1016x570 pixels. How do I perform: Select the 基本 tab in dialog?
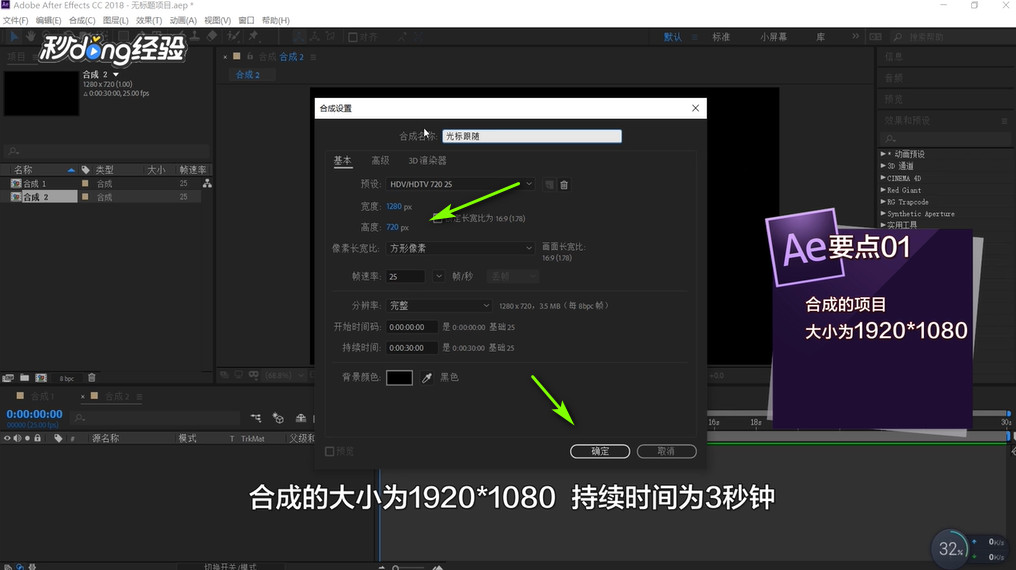click(x=343, y=161)
